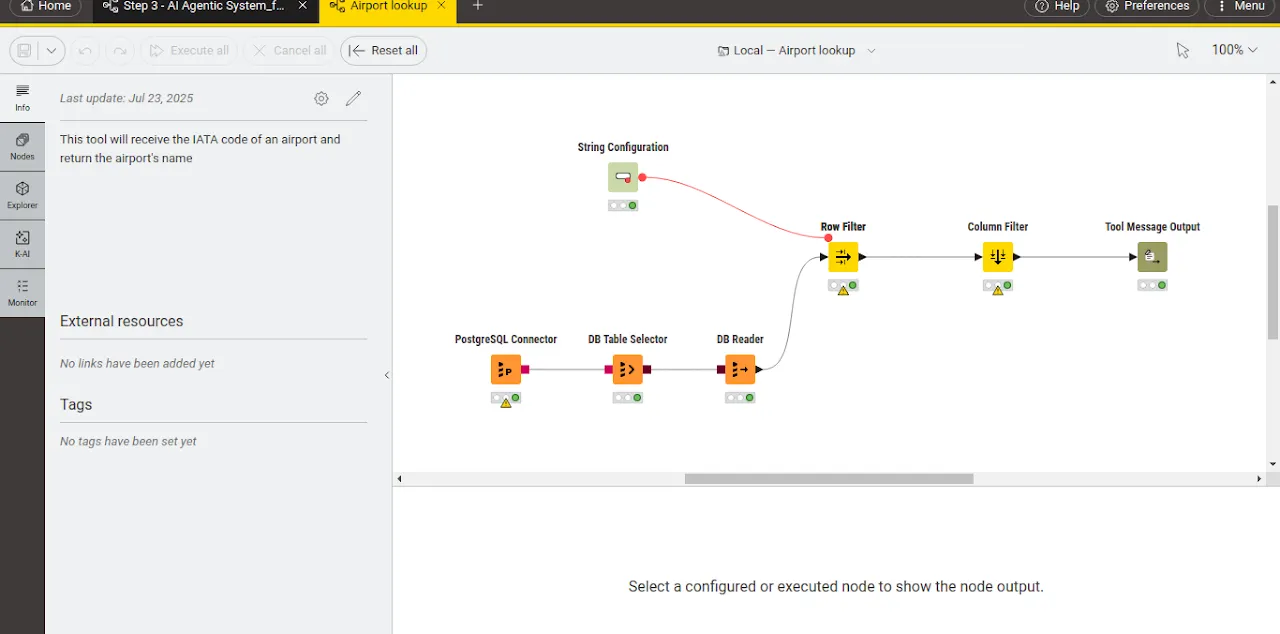Open the Local — Airport lookup workflow selector
This screenshot has width=1280, height=634.
point(795,50)
